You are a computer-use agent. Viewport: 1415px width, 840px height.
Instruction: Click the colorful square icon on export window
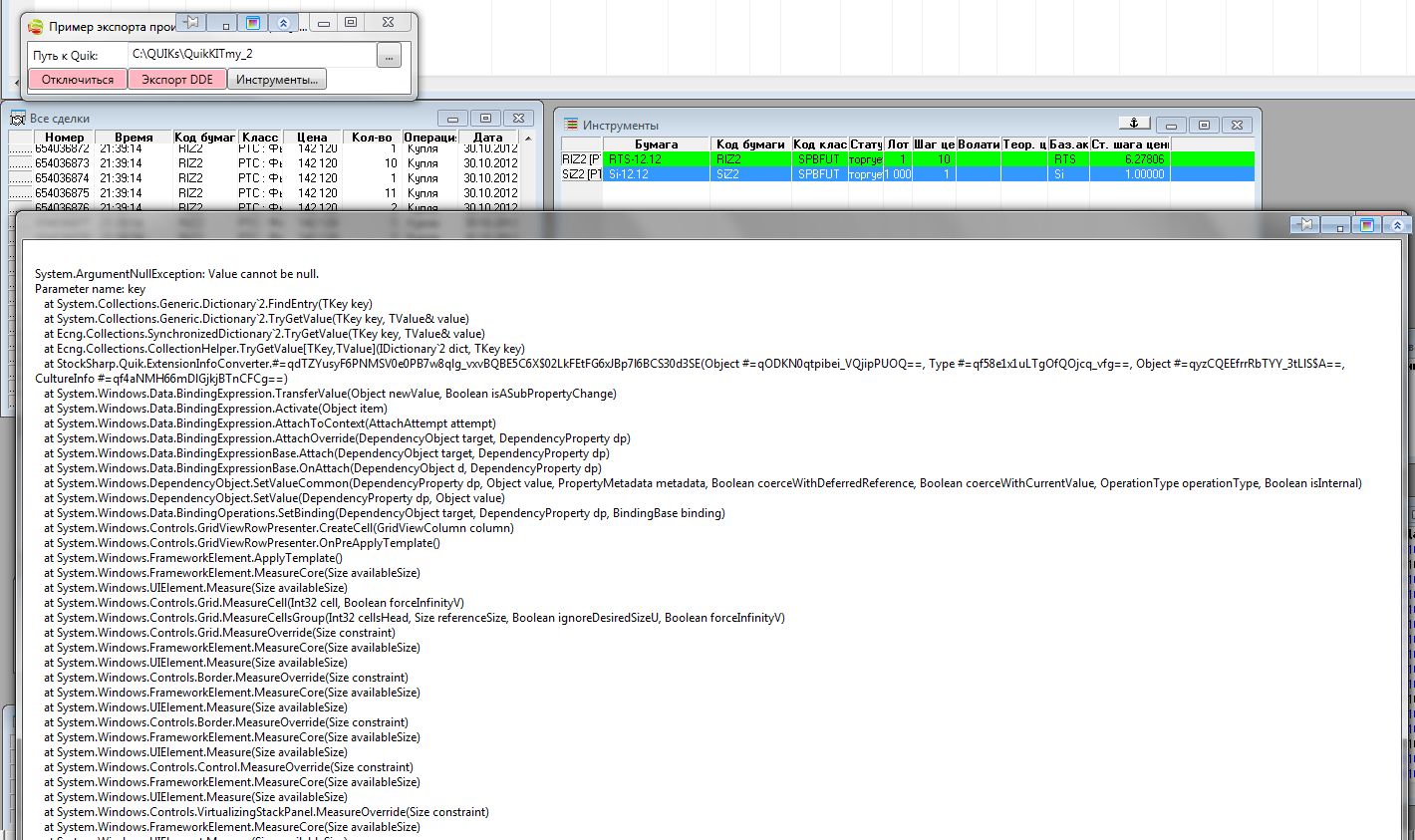[x=253, y=22]
